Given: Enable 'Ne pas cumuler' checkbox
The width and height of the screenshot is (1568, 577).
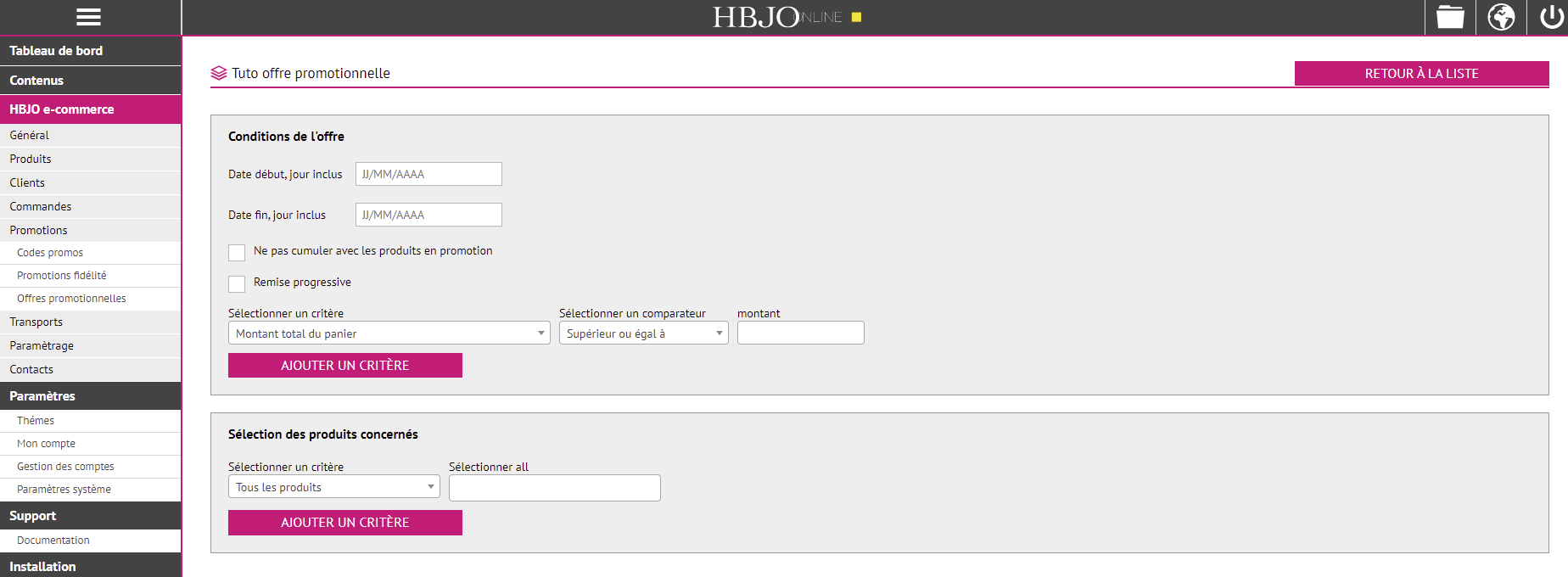Looking at the screenshot, I should pos(237,252).
